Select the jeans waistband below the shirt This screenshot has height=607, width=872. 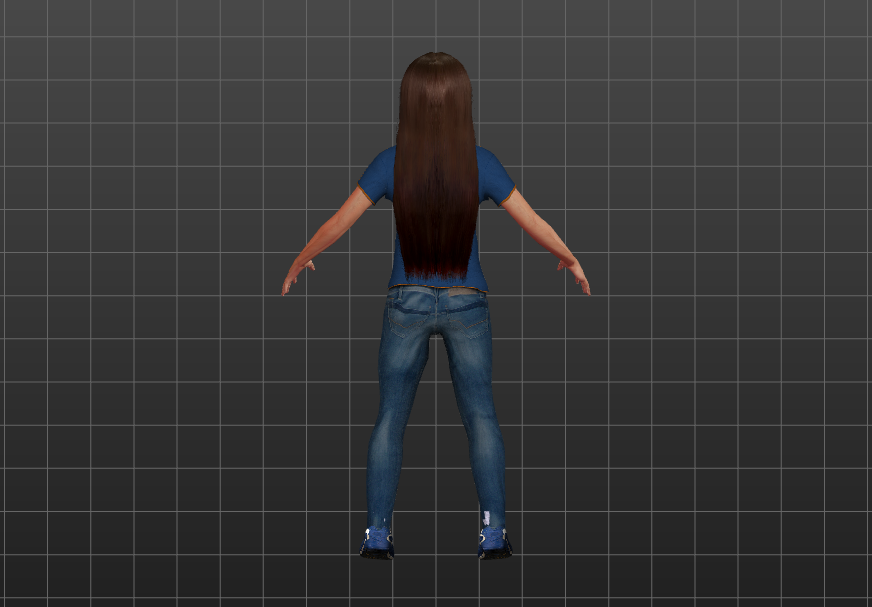coord(438,291)
